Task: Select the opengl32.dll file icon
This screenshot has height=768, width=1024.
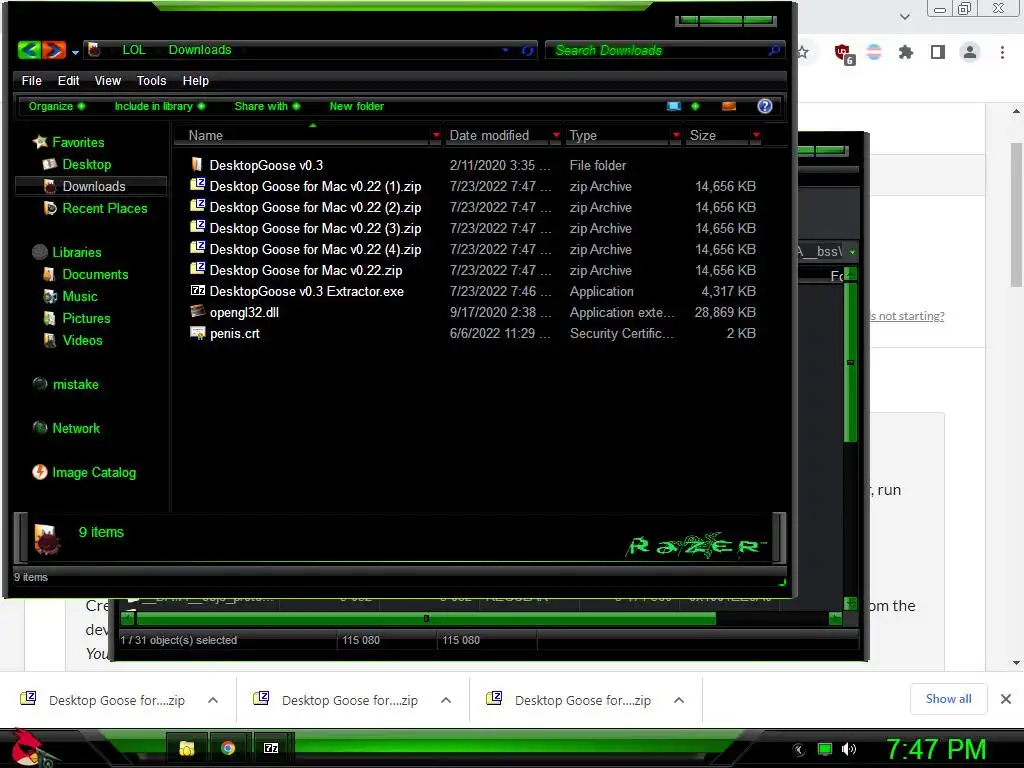Action: (197, 311)
